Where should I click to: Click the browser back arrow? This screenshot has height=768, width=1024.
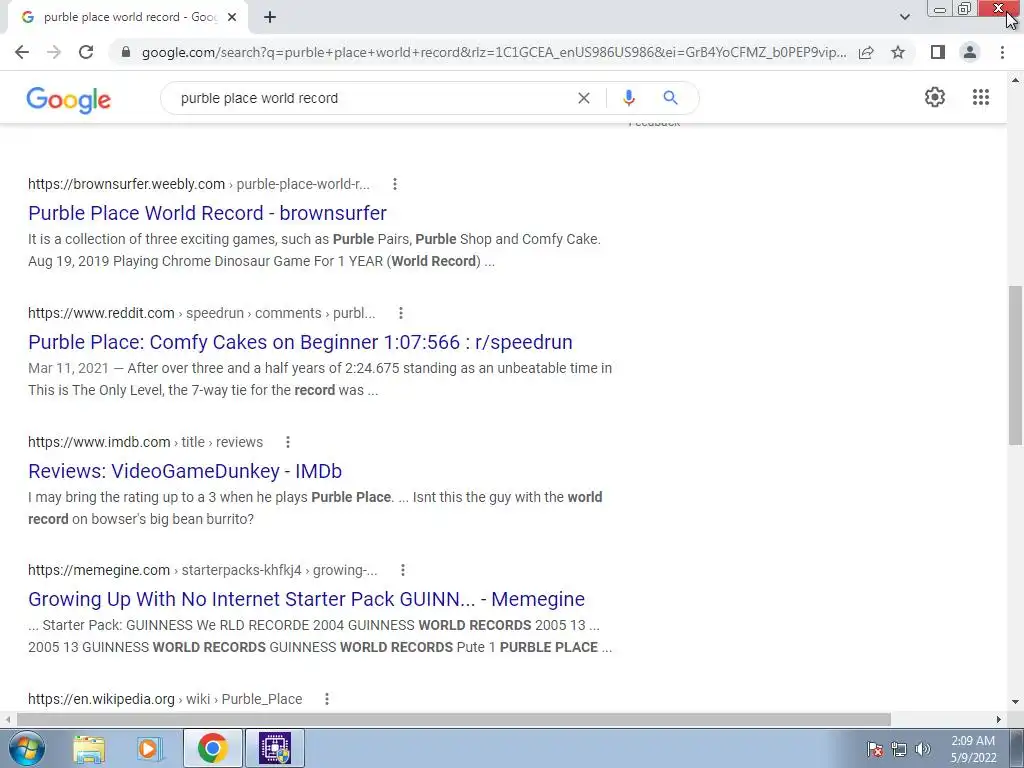pyautogui.click(x=22, y=52)
